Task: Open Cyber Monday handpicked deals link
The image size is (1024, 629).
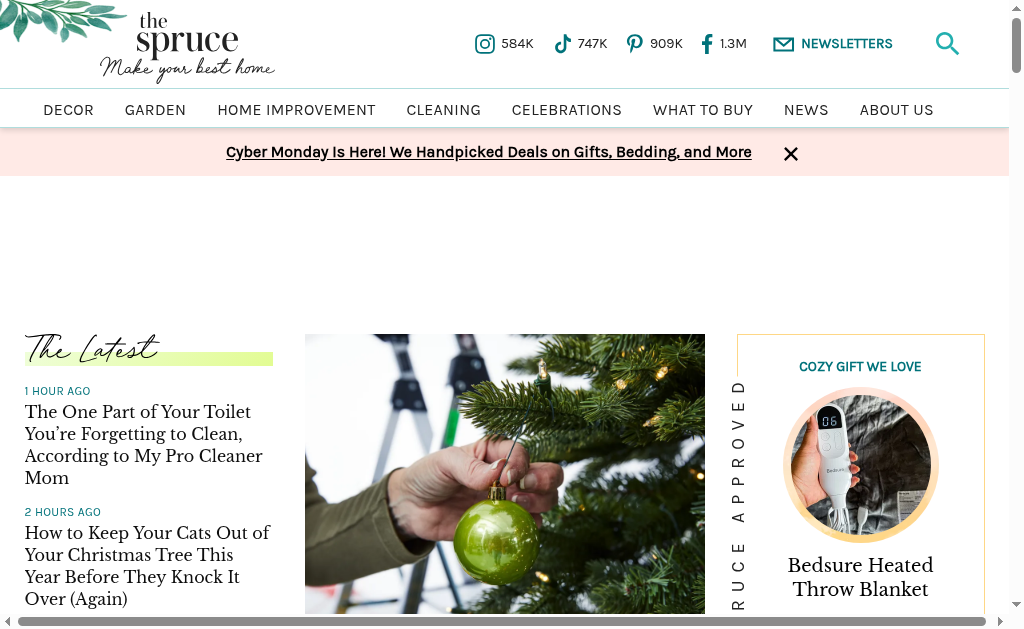Action: 488,152
